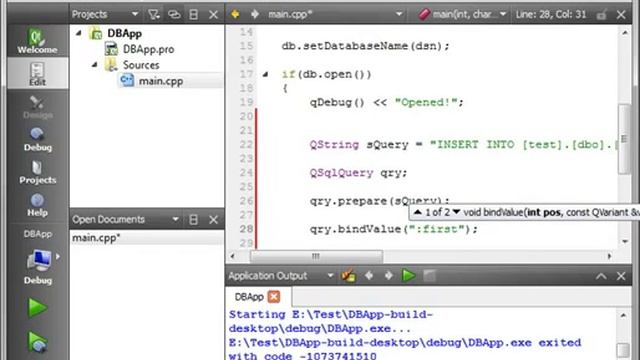
Task: Click the qry.bindValue(":first") code line
Action: (393, 229)
